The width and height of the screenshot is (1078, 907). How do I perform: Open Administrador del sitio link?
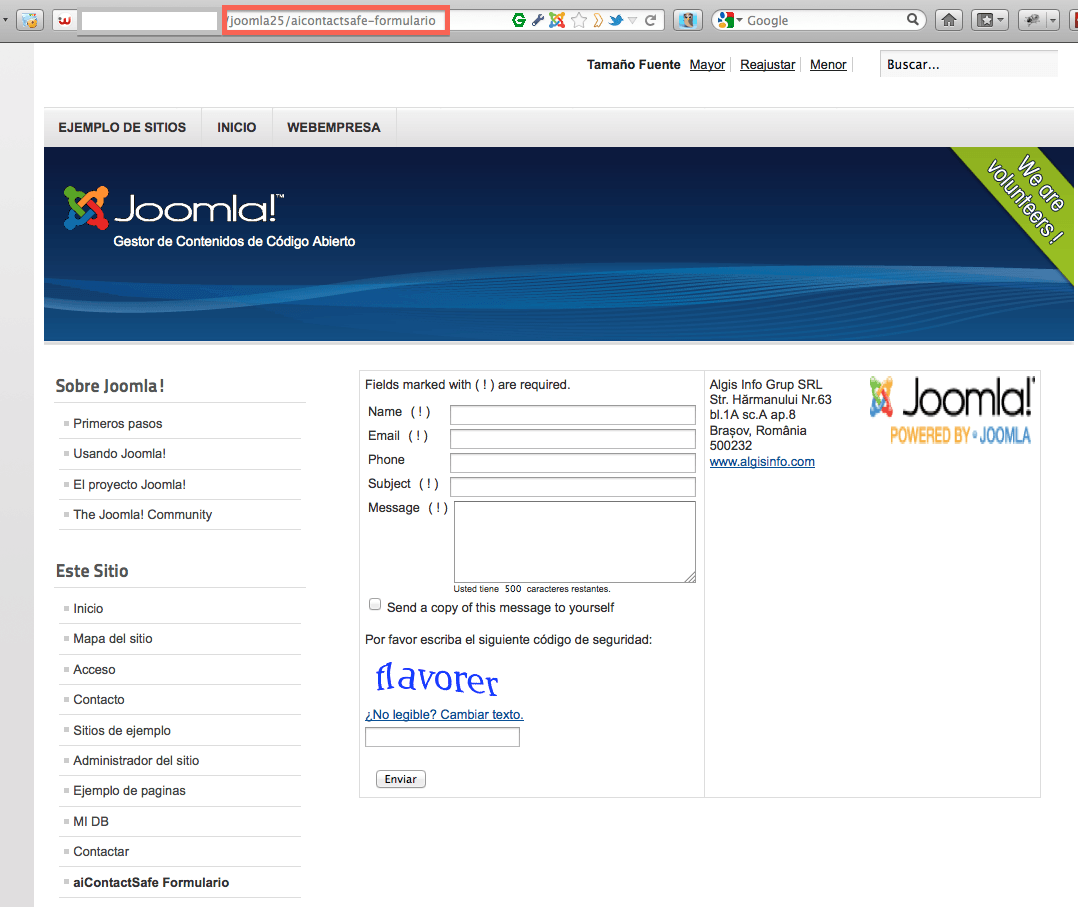[136, 761]
